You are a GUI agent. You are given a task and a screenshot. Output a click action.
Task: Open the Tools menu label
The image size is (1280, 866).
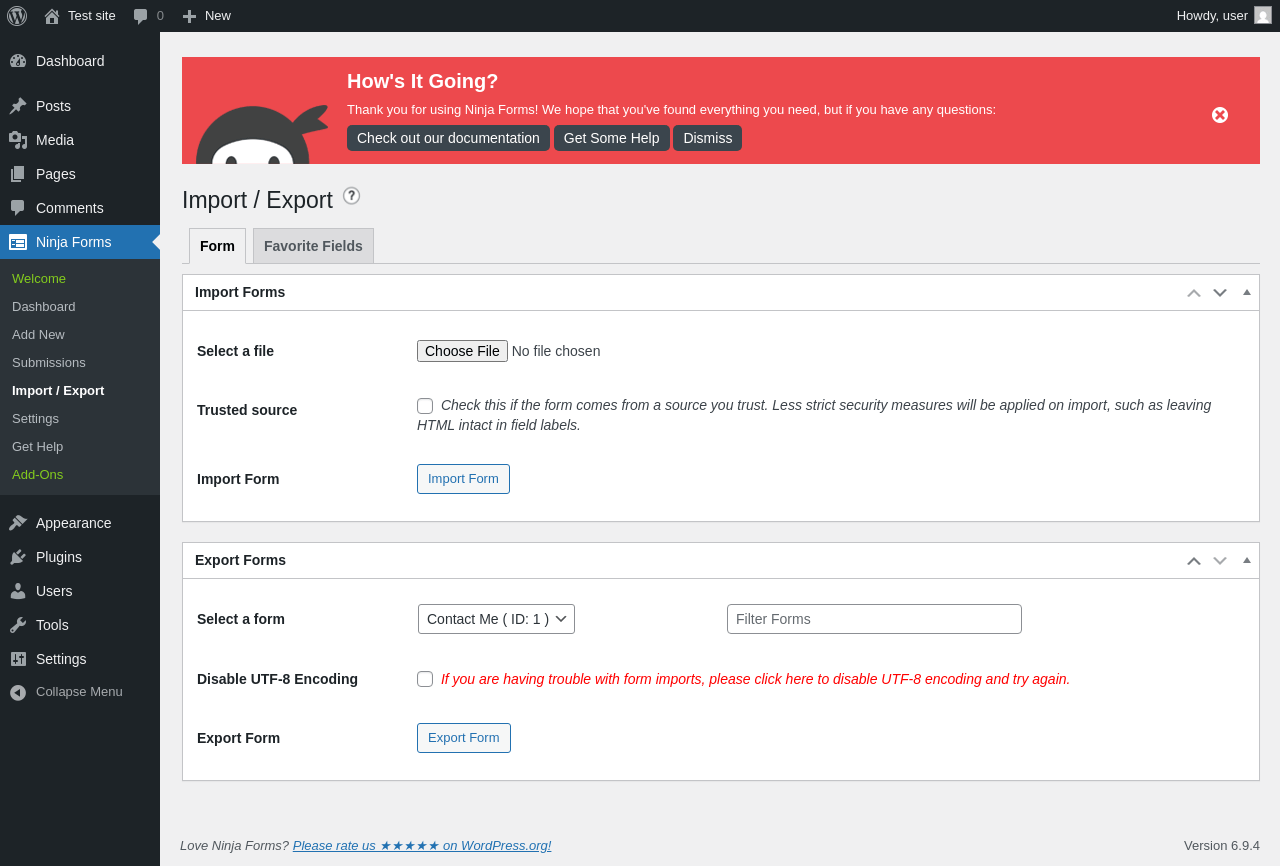(52, 625)
